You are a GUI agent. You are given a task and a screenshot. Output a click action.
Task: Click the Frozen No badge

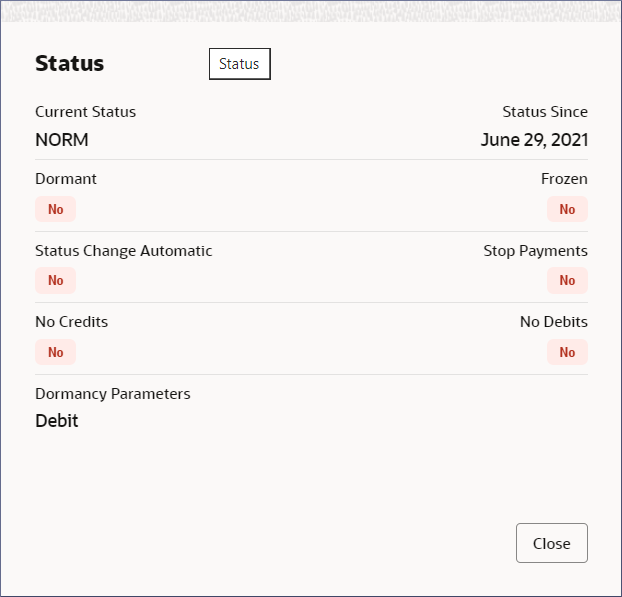click(x=567, y=209)
